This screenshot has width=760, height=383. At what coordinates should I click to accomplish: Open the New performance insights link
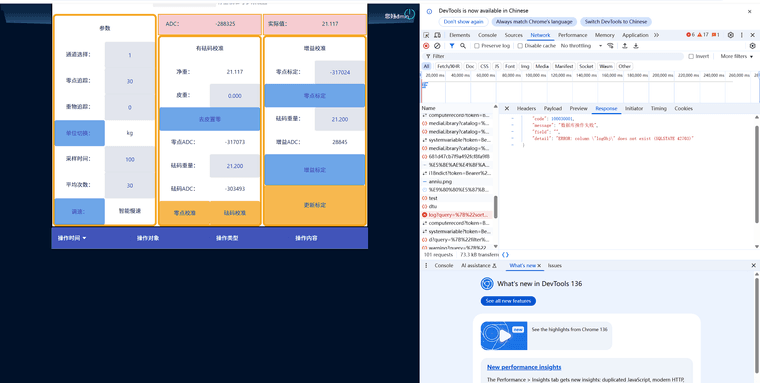tap(524, 367)
